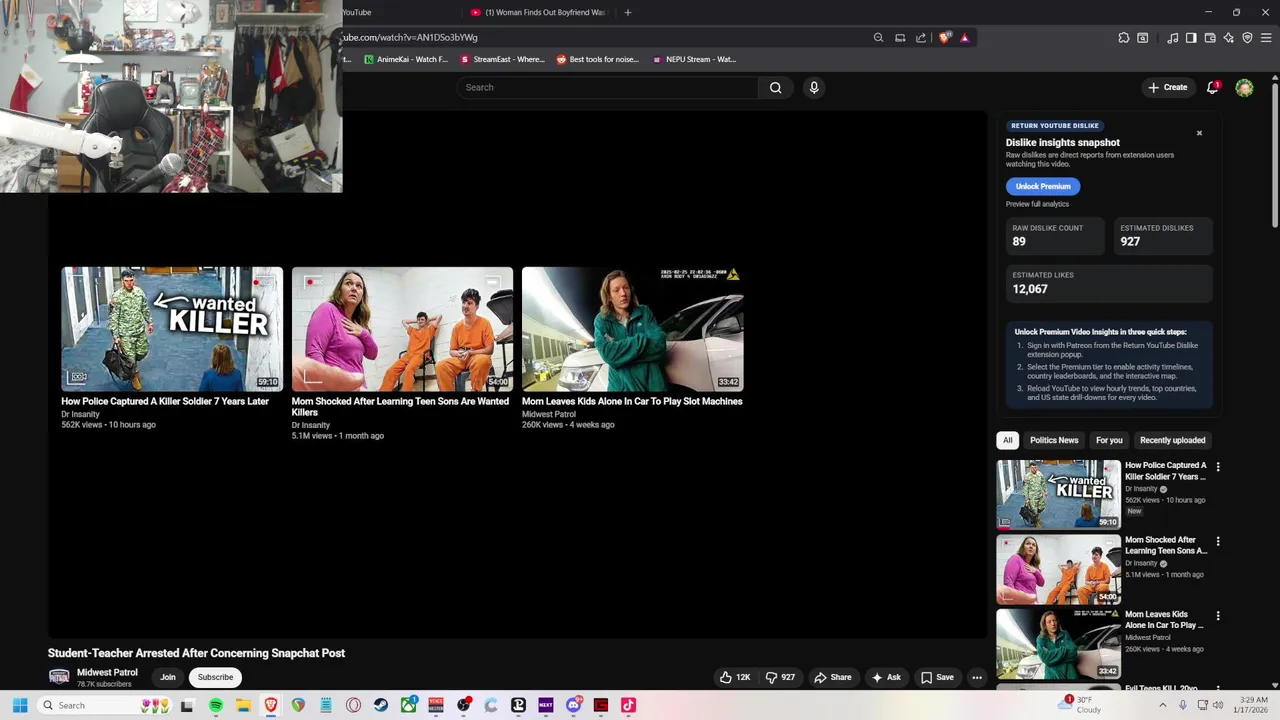1280x720 pixels.
Task: Select the Politics News filter chip
Action: [x=1054, y=440]
